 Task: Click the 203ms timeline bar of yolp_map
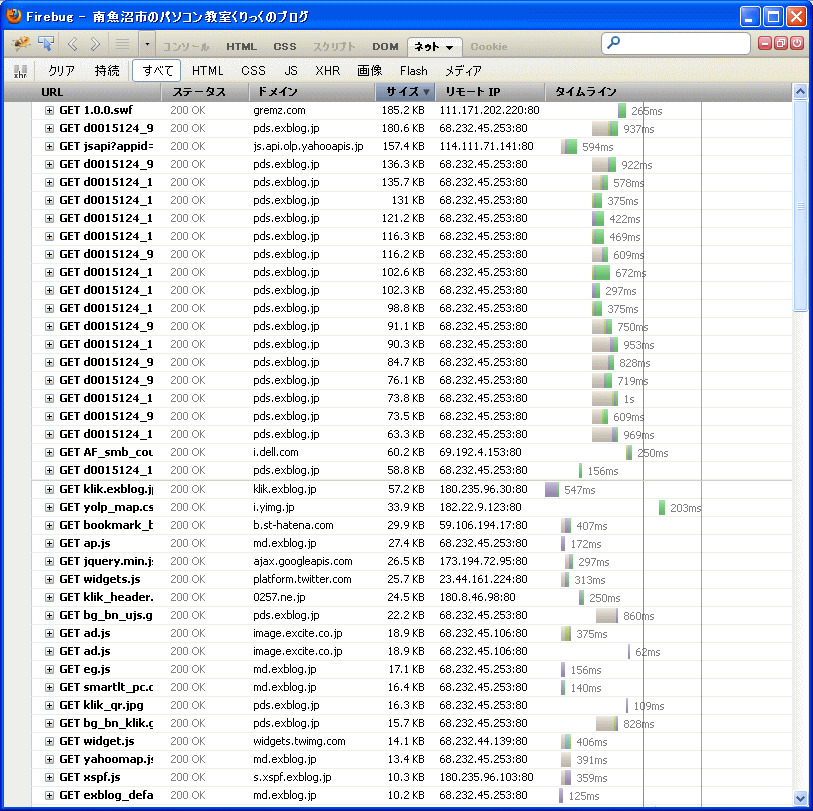click(662, 508)
